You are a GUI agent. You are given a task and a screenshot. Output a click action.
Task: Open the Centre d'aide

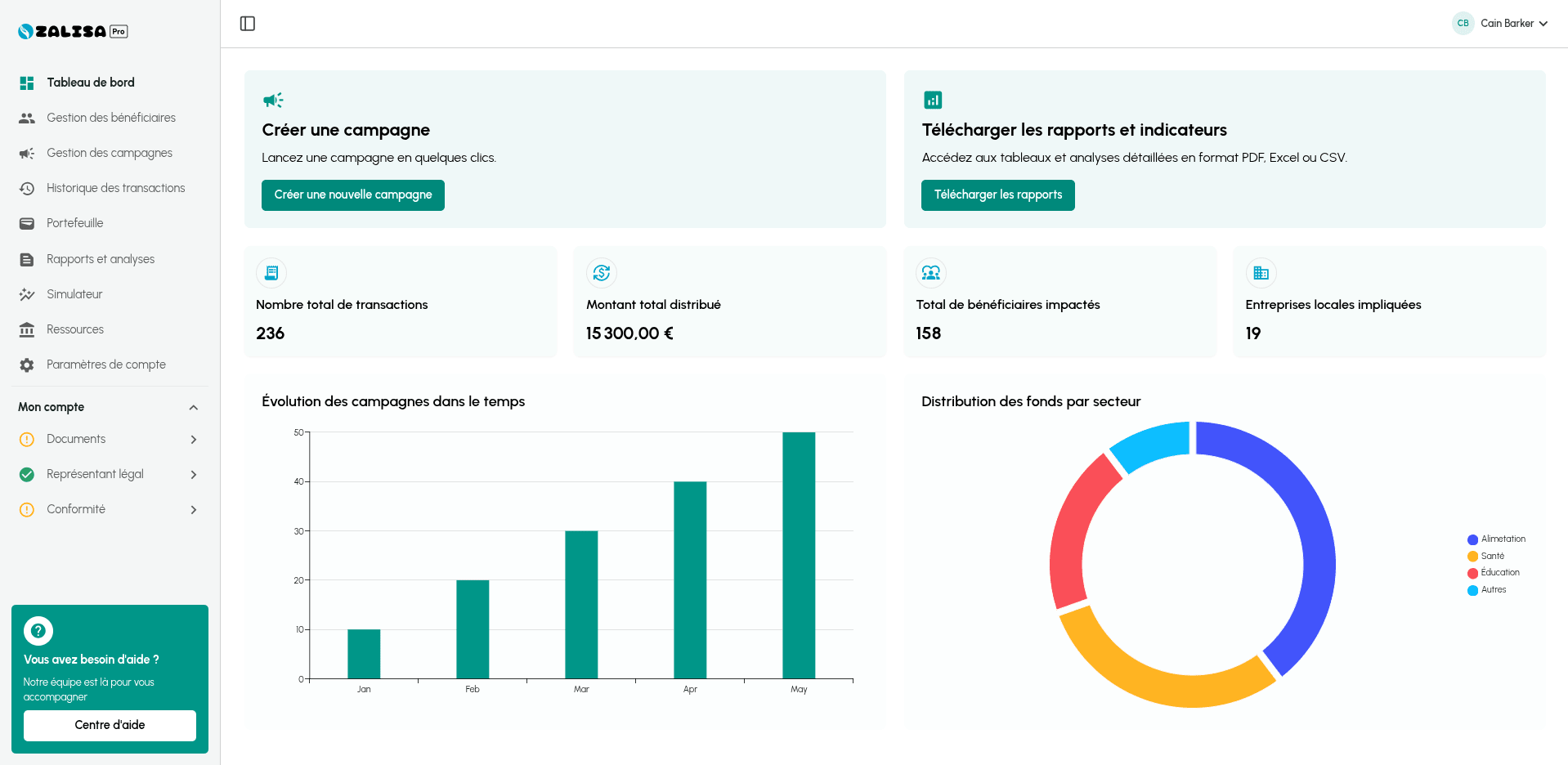coord(110,725)
